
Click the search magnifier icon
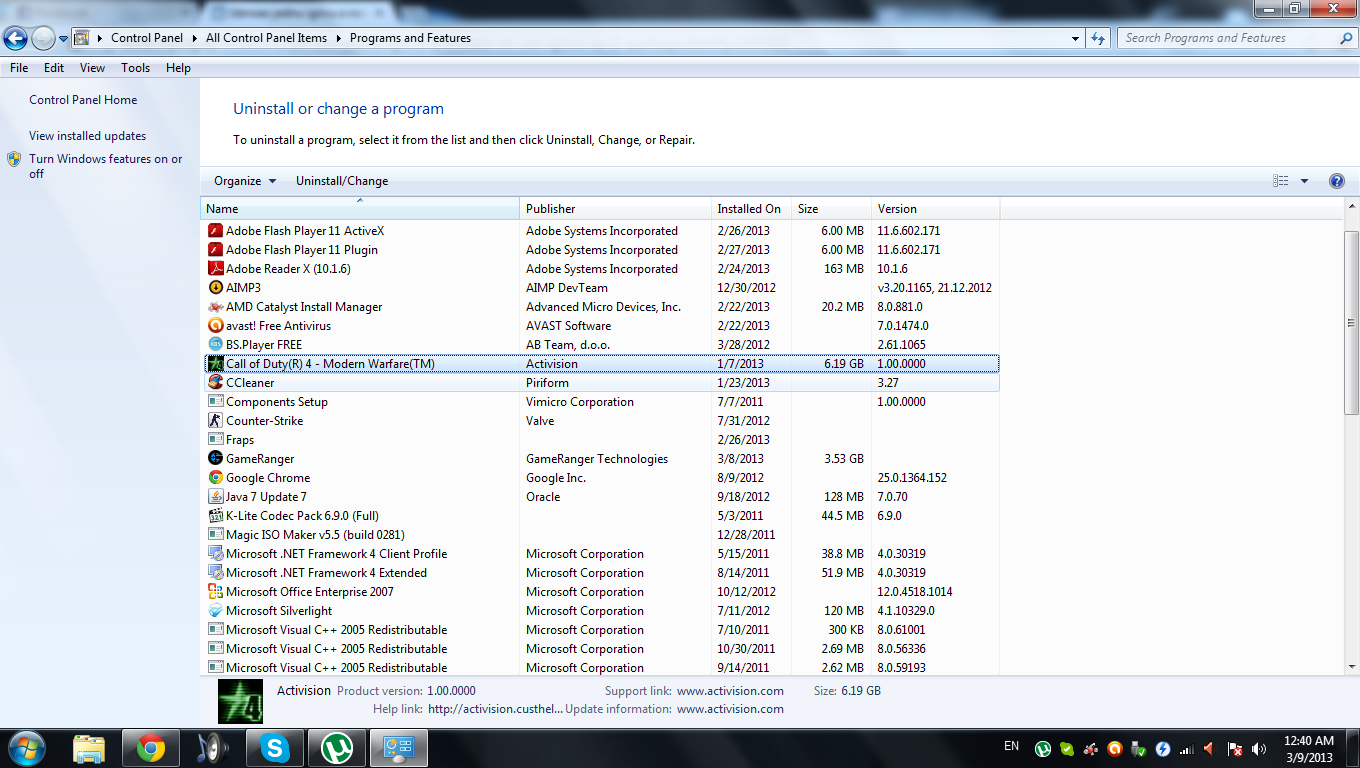1346,38
